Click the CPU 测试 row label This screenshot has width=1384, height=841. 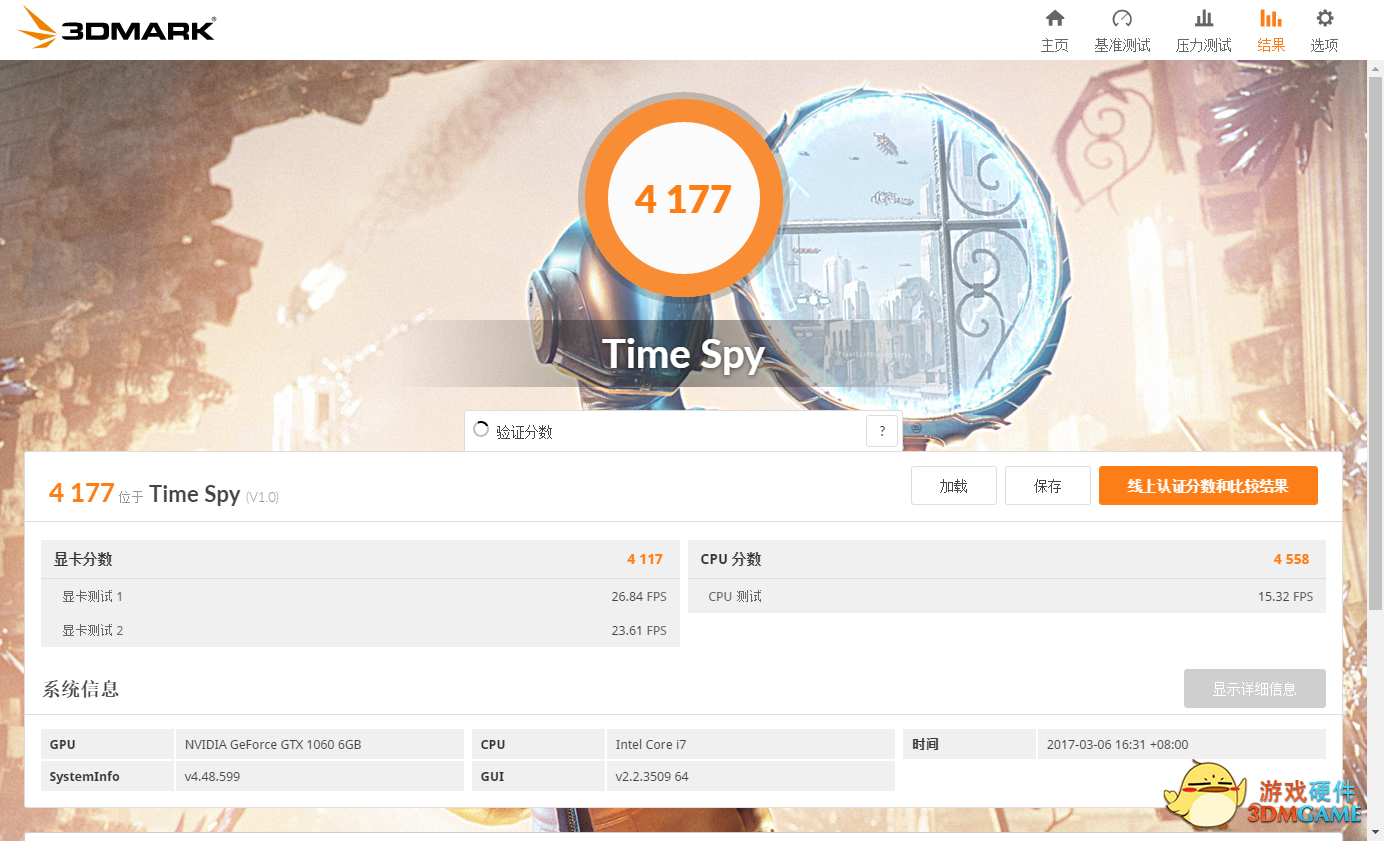pyautogui.click(x=735, y=596)
